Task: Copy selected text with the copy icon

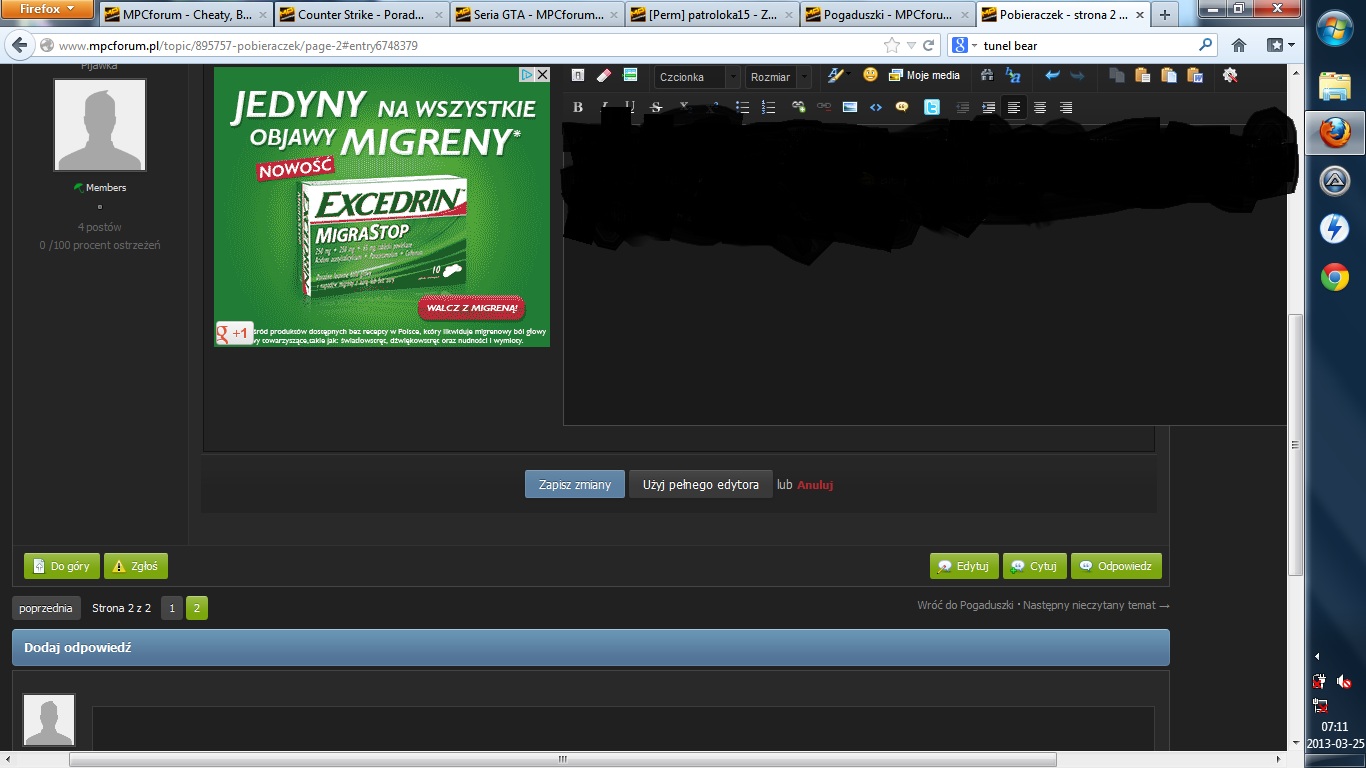Action: pos(1117,75)
